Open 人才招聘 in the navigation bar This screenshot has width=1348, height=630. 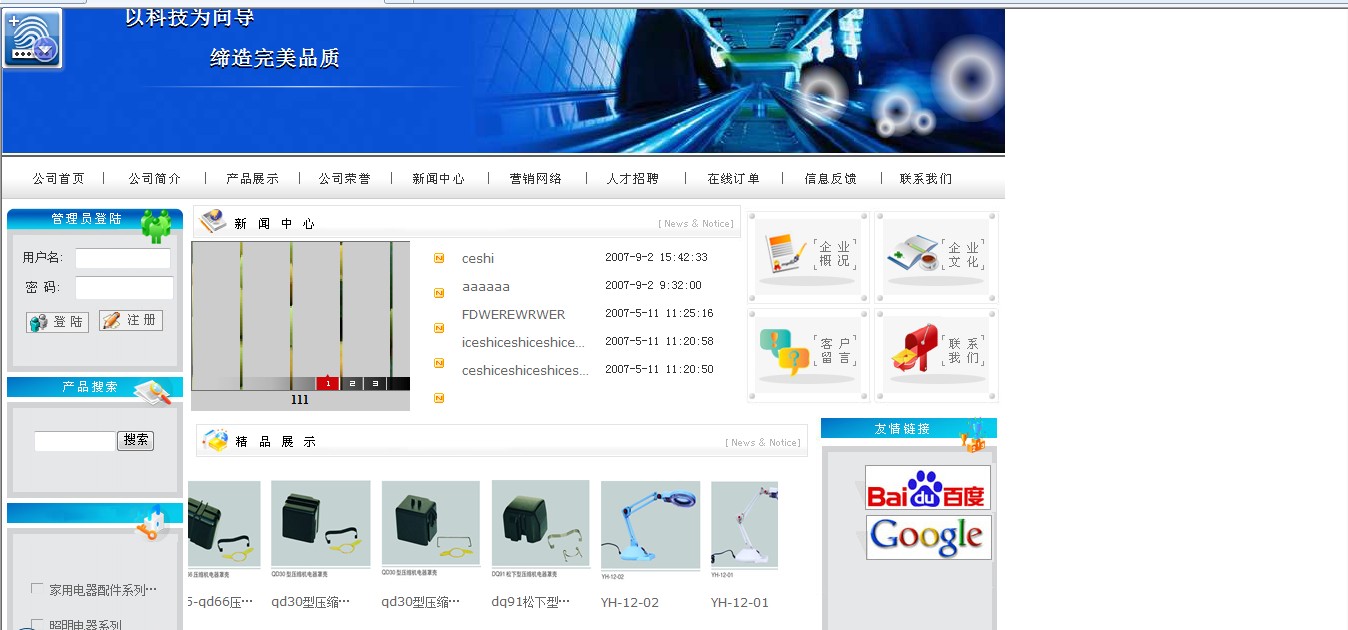point(633,179)
